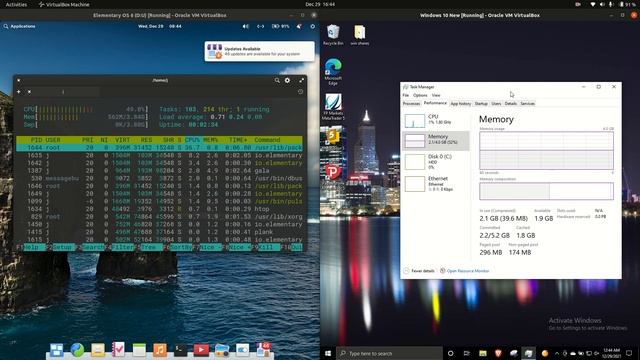Open FP Markets MetaTrader 5 shortcut
Screen dimensions: 640x360
pyautogui.click(x=333, y=107)
